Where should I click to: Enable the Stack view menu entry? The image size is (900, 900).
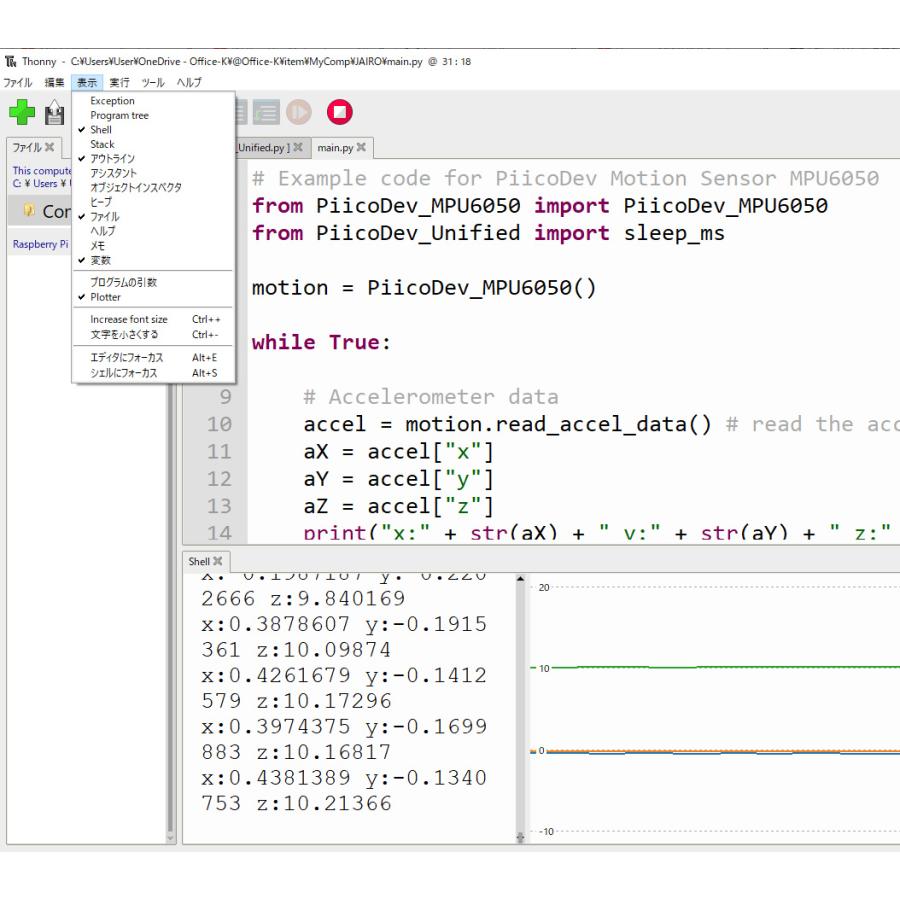click(x=102, y=144)
